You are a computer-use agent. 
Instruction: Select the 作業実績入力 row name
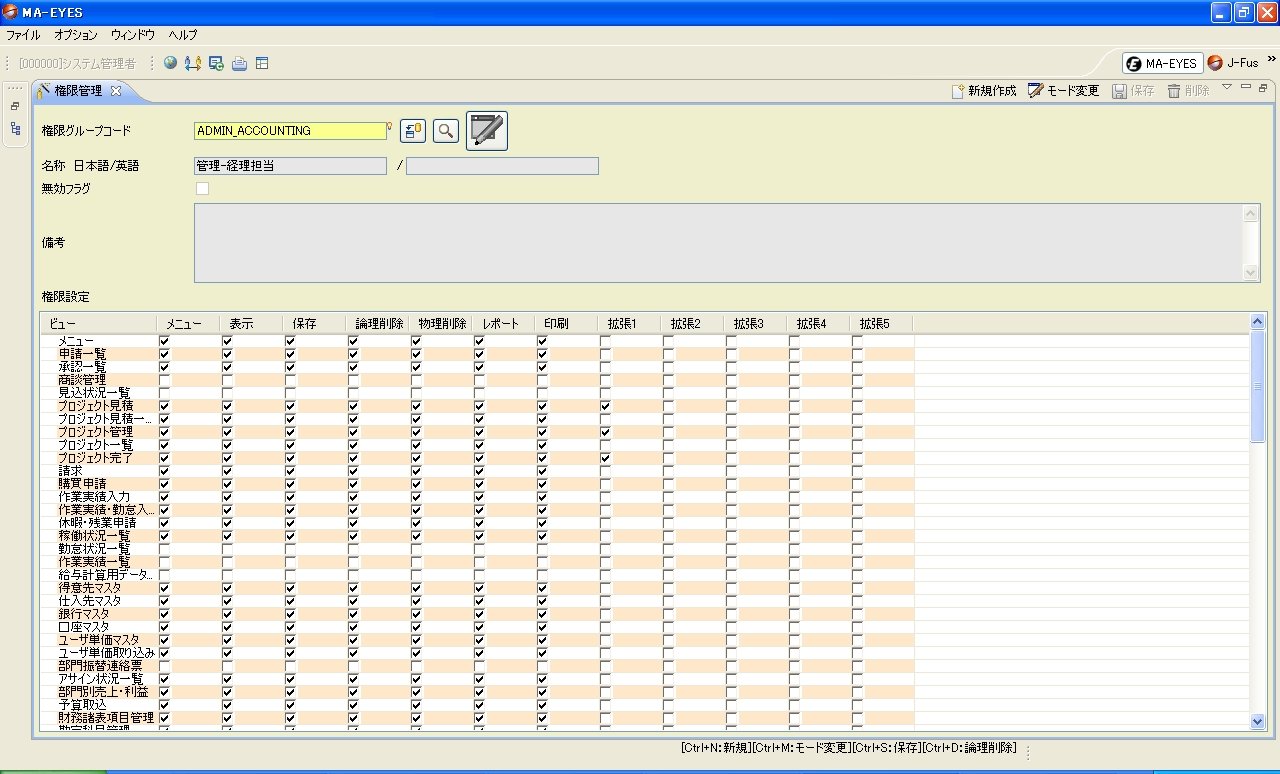click(94, 497)
